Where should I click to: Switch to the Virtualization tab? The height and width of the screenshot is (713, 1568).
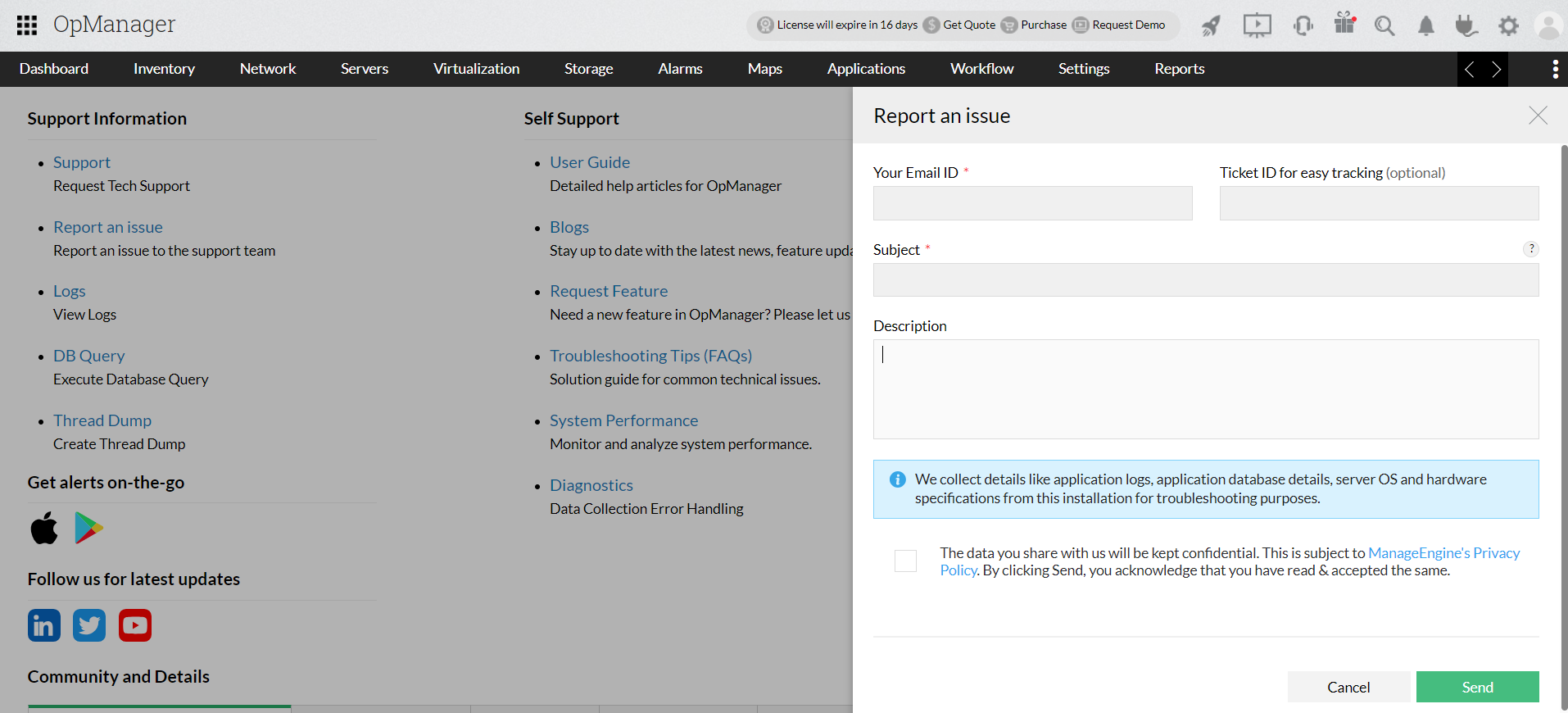click(x=476, y=69)
